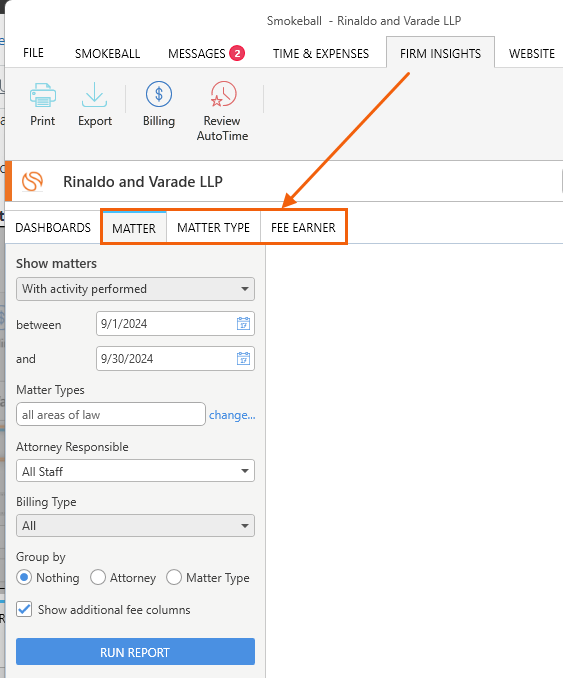The height and width of the screenshot is (678, 563).
Task: Switch to the Fee Earner tab
Action: coord(303,227)
